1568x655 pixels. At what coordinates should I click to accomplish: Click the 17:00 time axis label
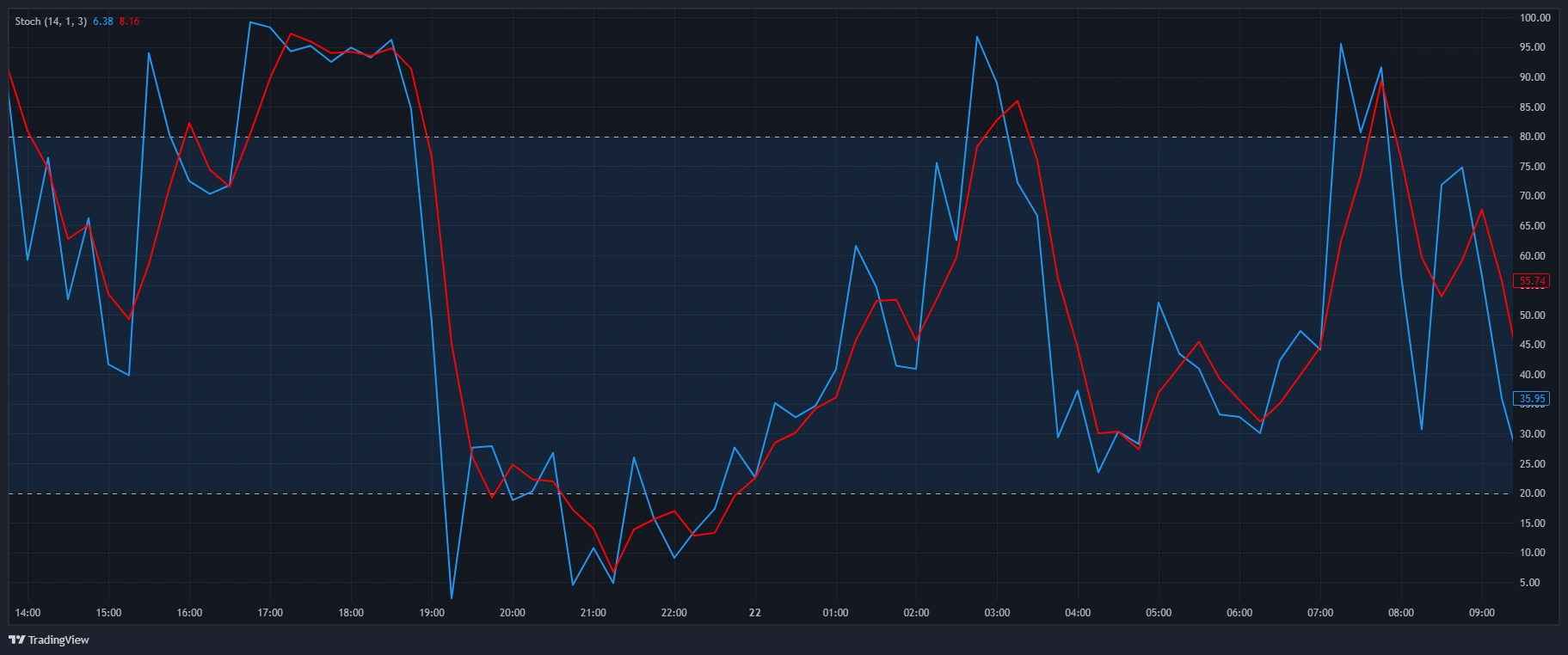click(x=270, y=613)
